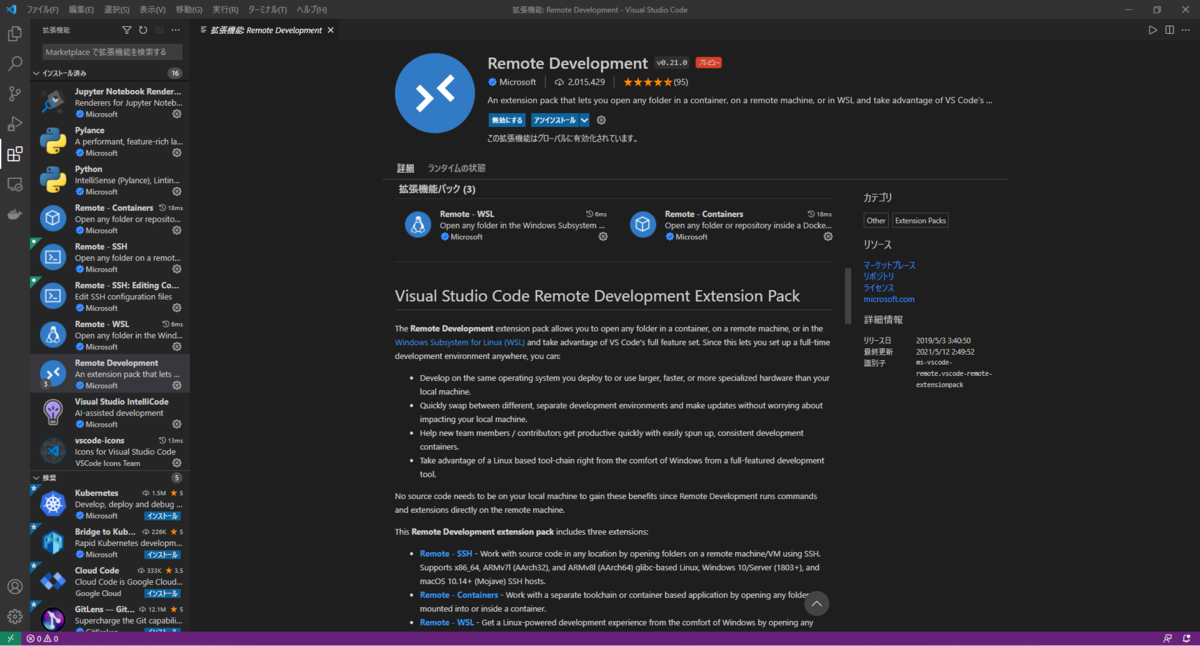The height and width of the screenshot is (646, 1200).
Task: Open the Docker view icon
Action: click(15, 214)
